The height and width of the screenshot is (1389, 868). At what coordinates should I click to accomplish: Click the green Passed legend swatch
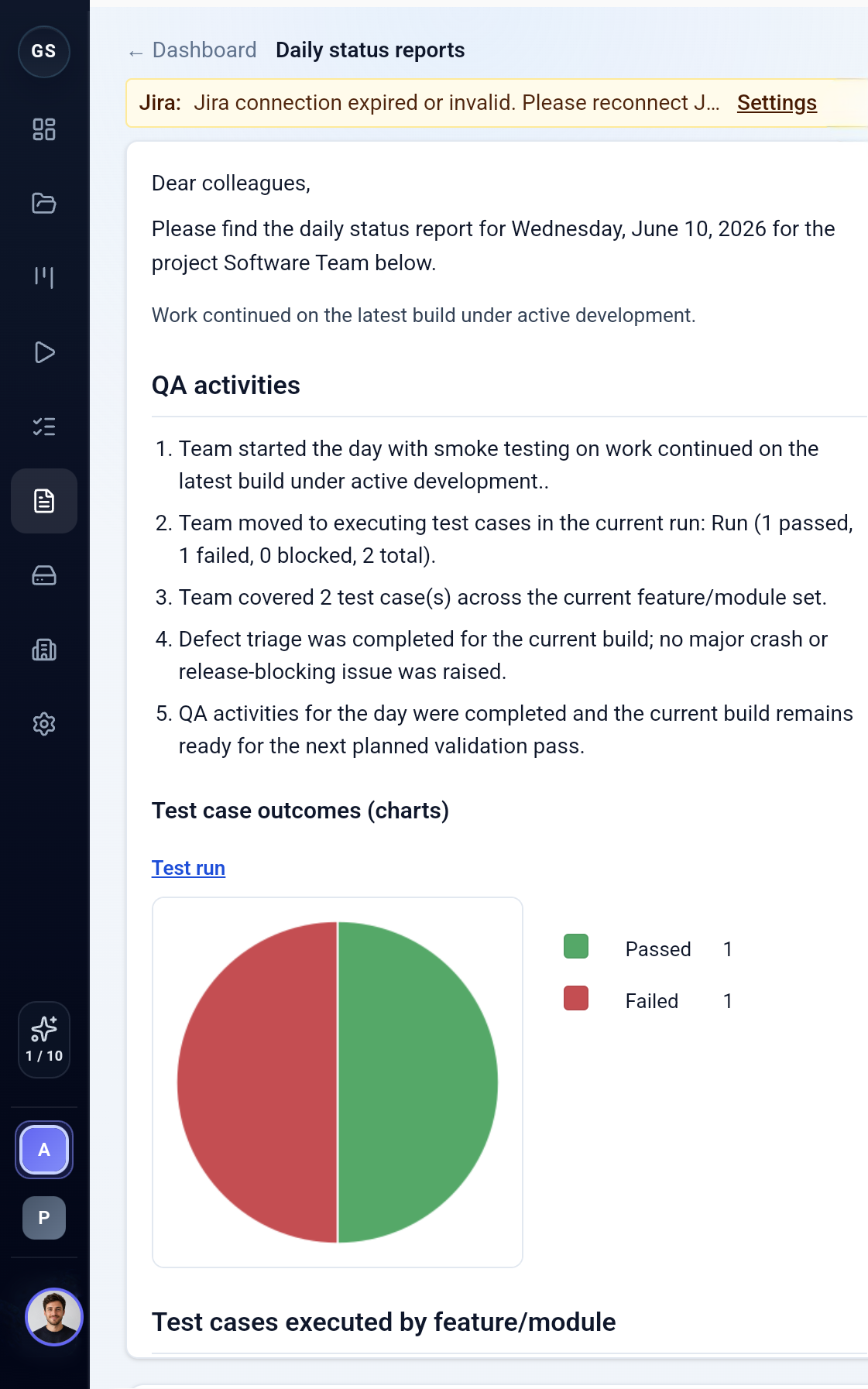pyautogui.click(x=576, y=946)
